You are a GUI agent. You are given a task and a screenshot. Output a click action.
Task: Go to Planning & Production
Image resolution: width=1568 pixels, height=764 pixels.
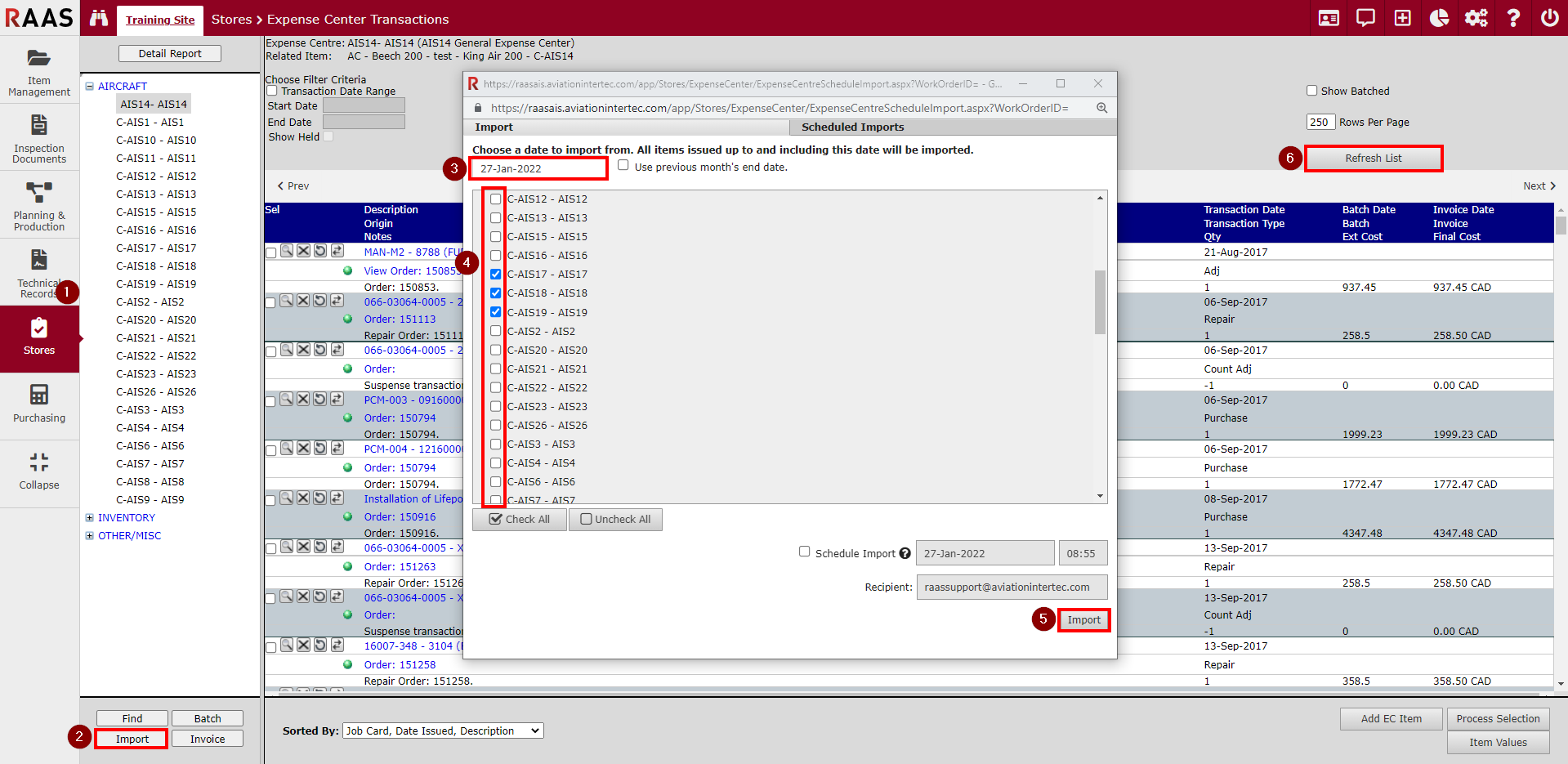(x=39, y=206)
